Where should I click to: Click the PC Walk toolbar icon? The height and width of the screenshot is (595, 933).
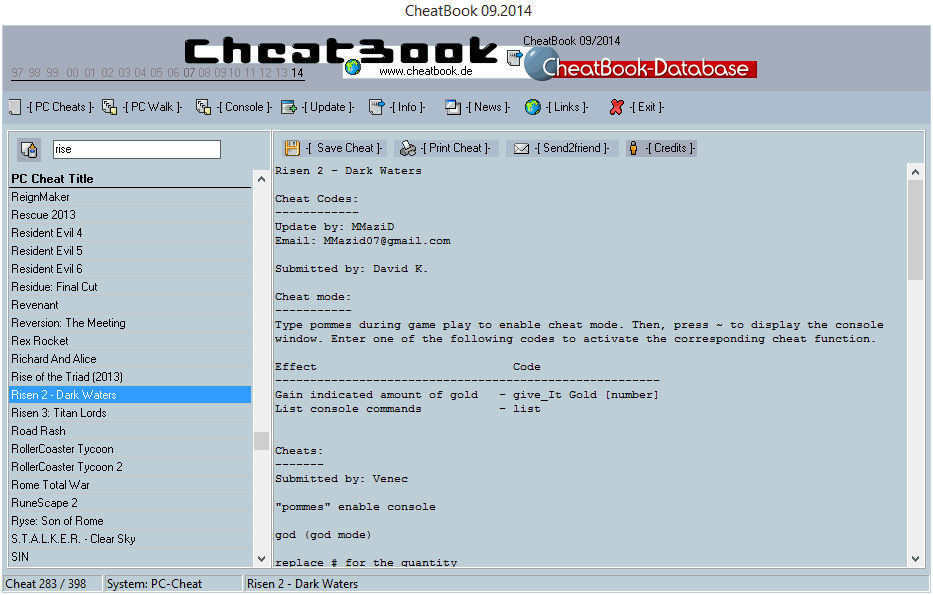(109, 107)
